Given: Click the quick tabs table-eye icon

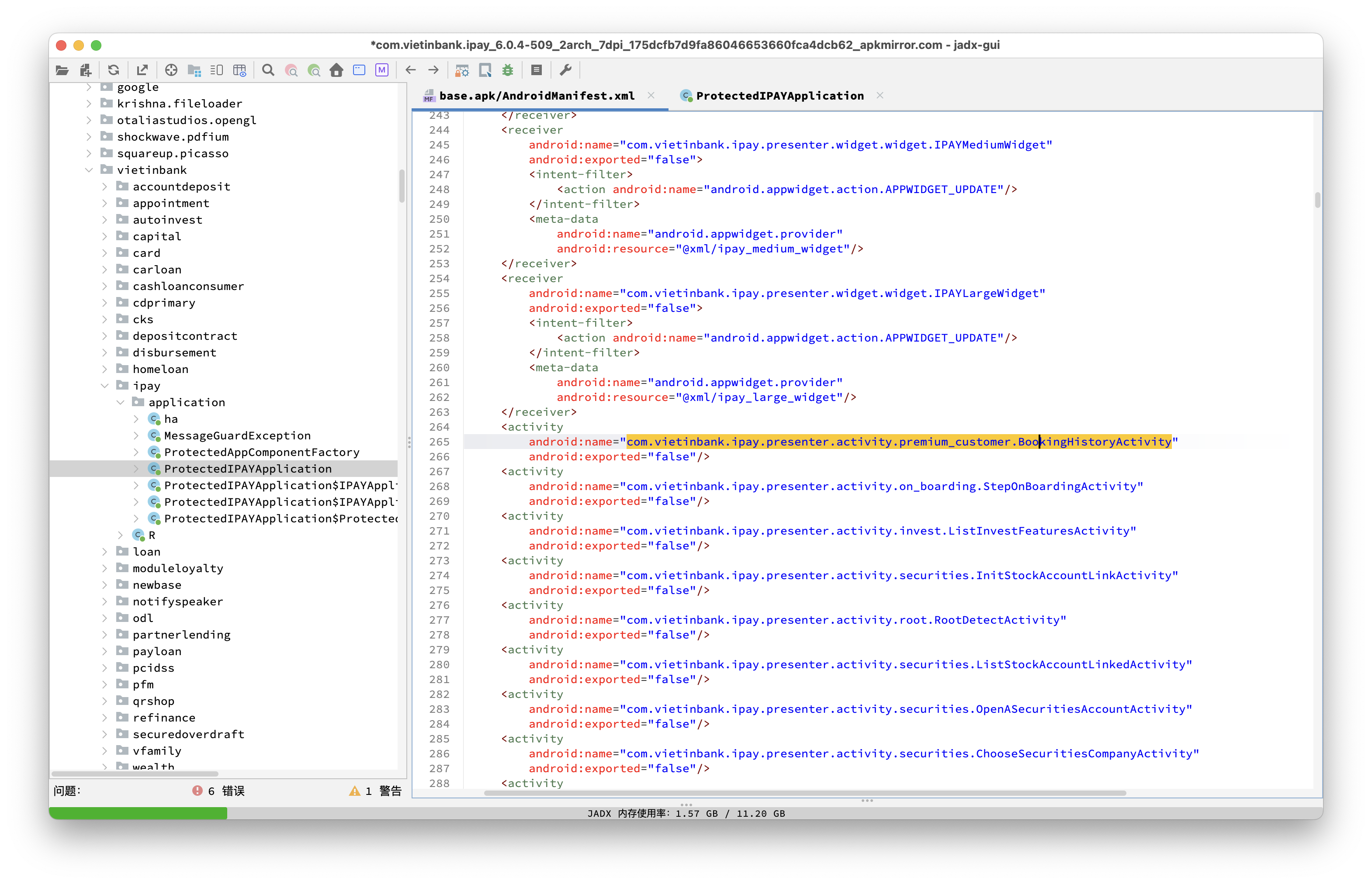Looking at the screenshot, I should tap(239, 70).
